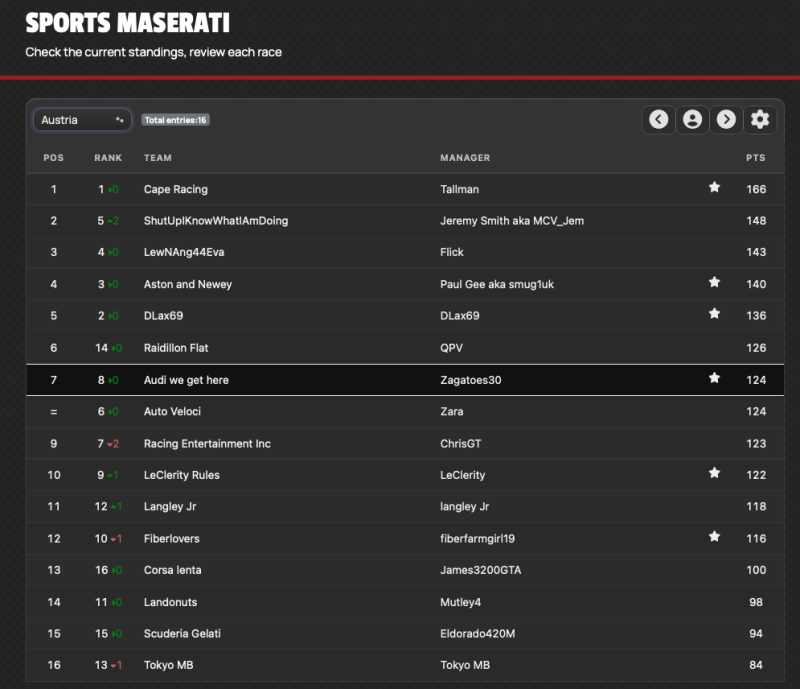The width and height of the screenshot is (800, 689).
Task: Open the Austria race dropdown
Action: pos(82,120)
